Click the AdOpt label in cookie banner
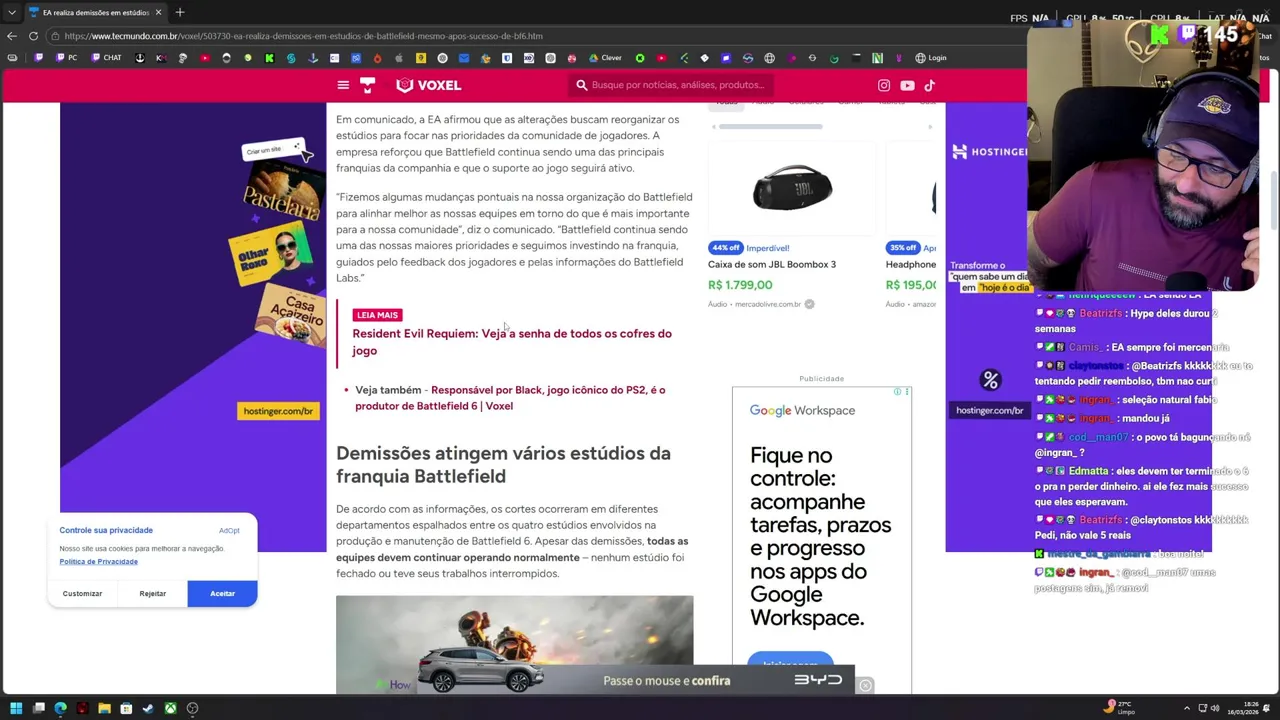1280x720 pixels. 229,530
